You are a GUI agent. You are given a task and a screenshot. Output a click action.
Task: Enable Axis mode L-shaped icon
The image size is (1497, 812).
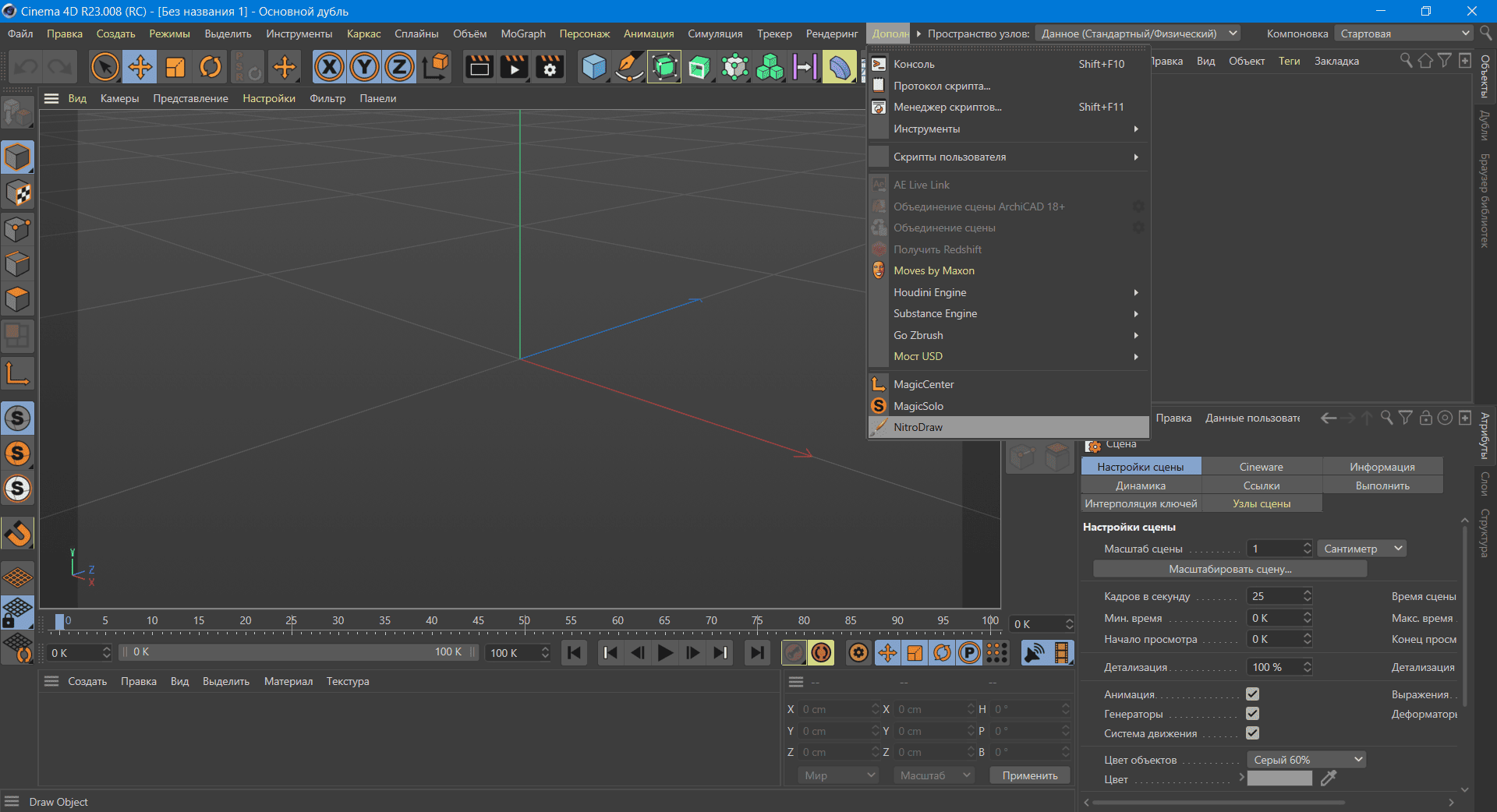pyautogui.click(x=18, y=373)
